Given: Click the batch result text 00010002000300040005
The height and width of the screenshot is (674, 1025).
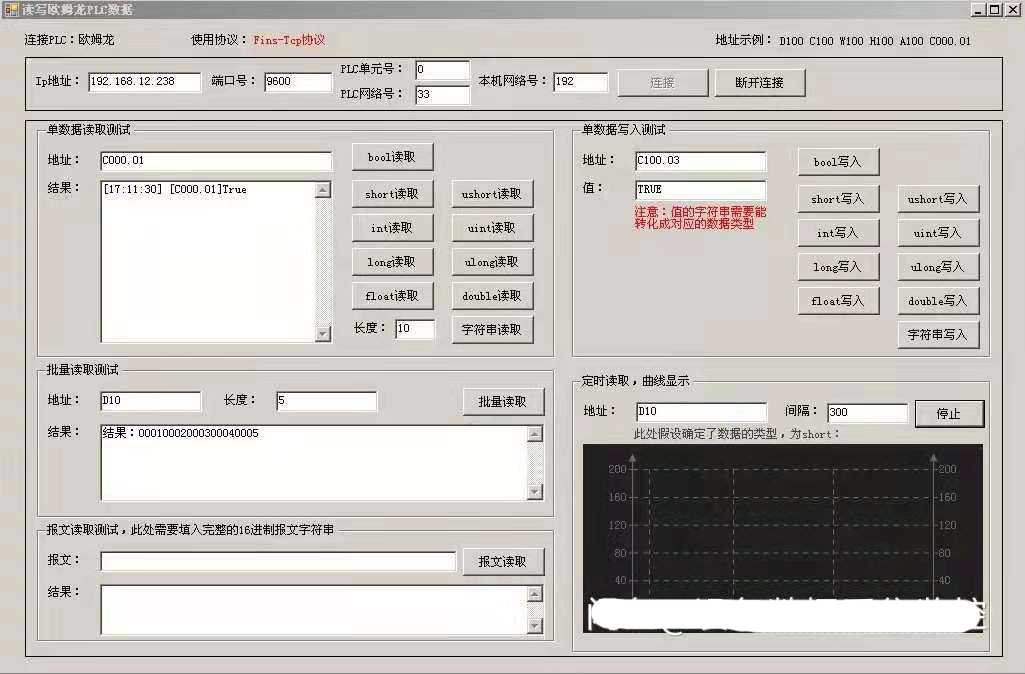Looking at the screenshot, I should pyautogui.click(x=198, y=433).
